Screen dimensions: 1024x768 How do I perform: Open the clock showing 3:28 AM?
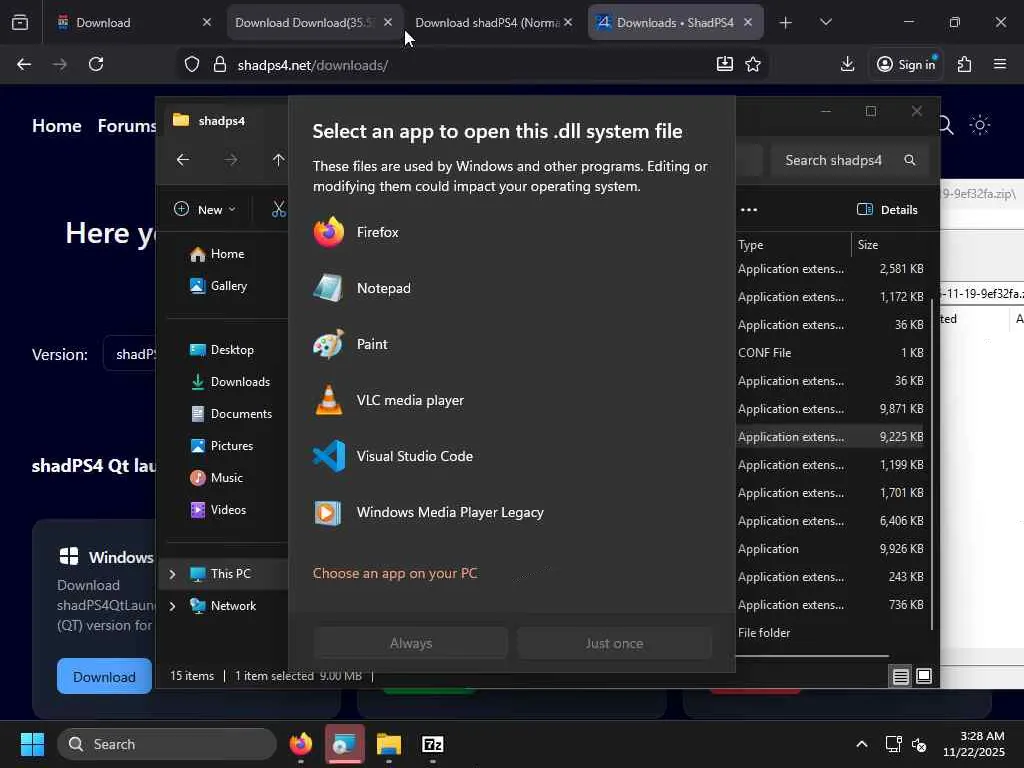coord(974,744)
